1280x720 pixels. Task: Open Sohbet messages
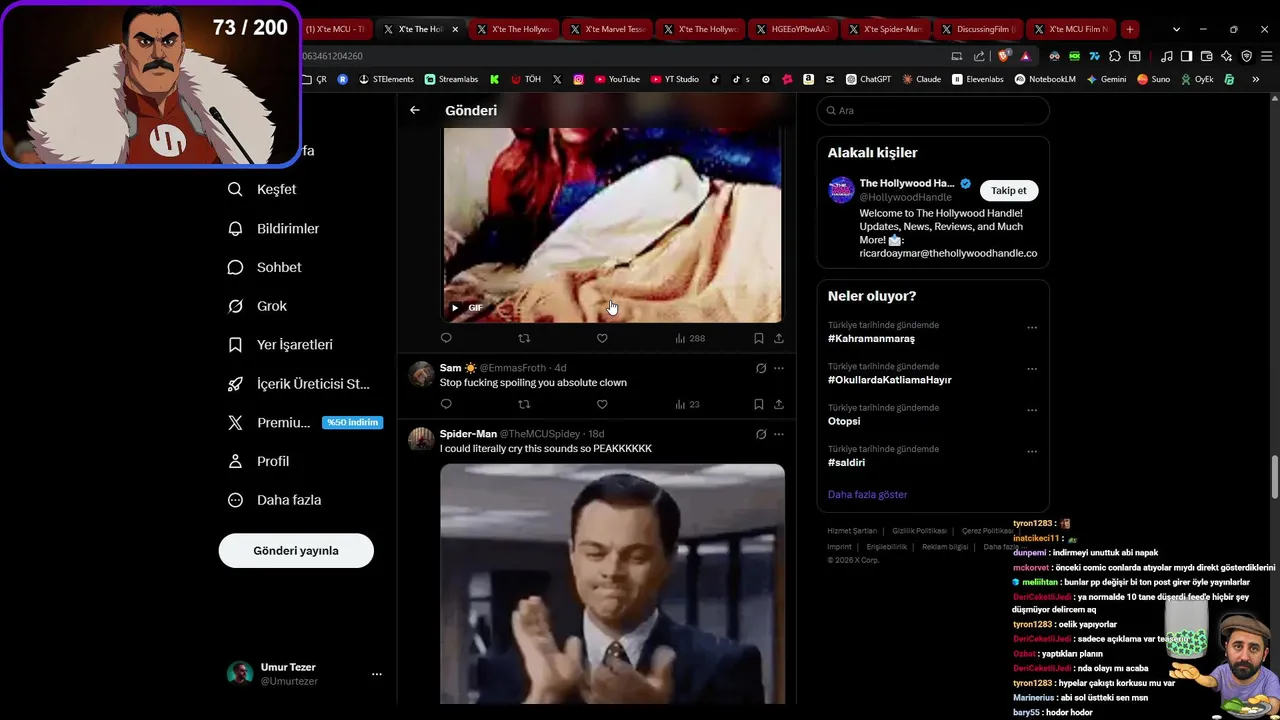pyautogui.click(x=264, y=267)
